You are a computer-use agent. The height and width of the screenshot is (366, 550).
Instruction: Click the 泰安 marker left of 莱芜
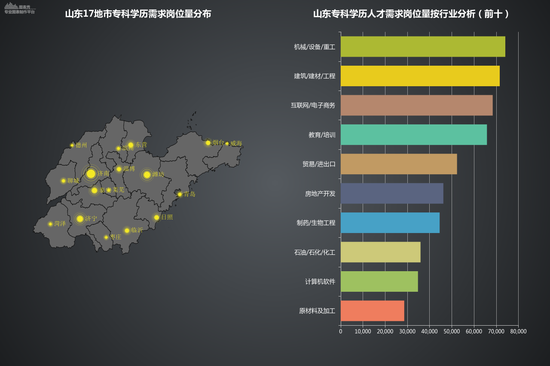click(x=94, y=191)
